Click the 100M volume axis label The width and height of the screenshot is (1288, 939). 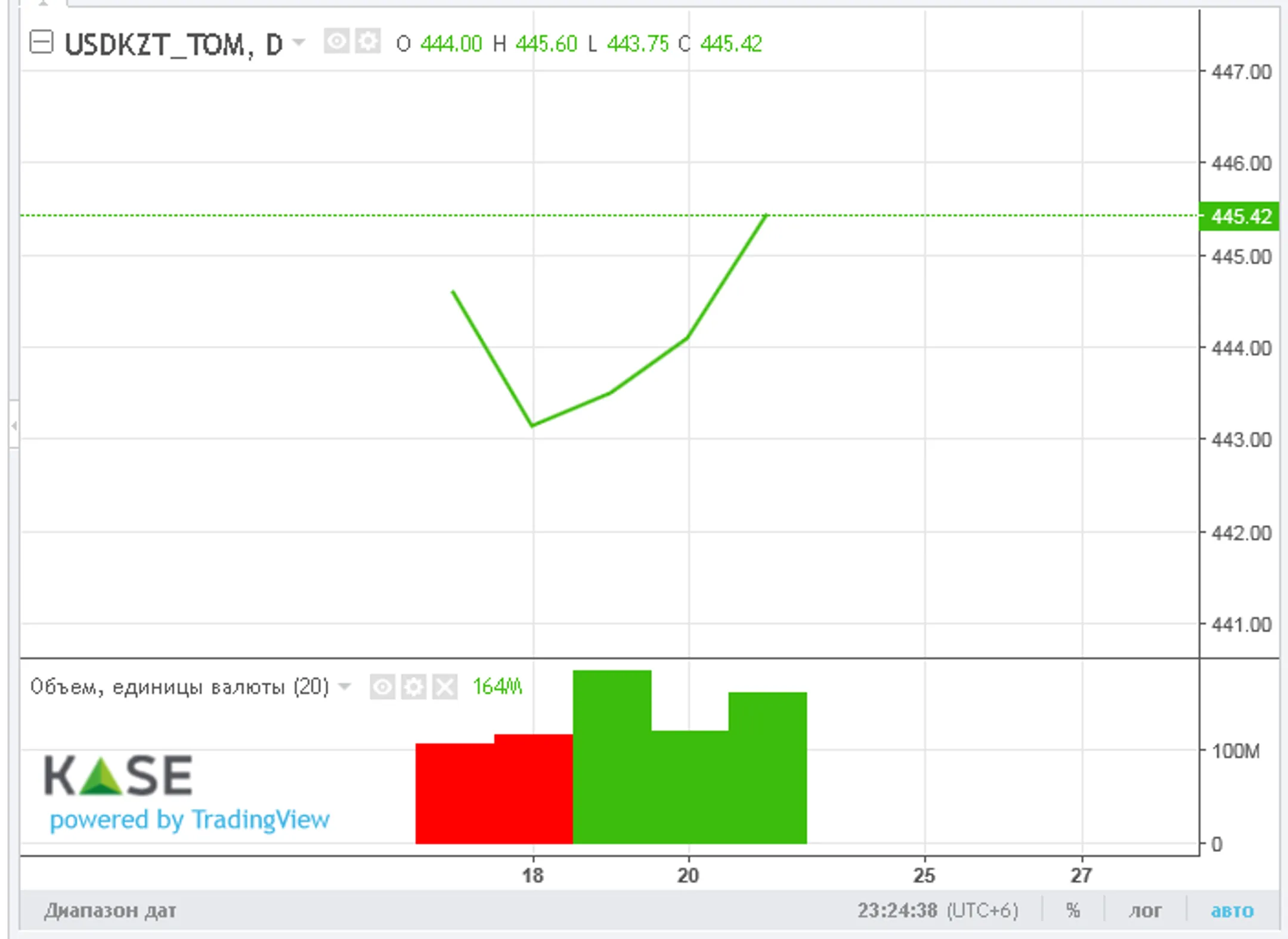[x=1236, y=750]
